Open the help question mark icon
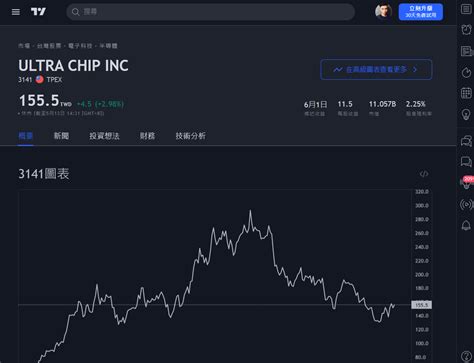474x363 pixels. click(x=466, y=356)
